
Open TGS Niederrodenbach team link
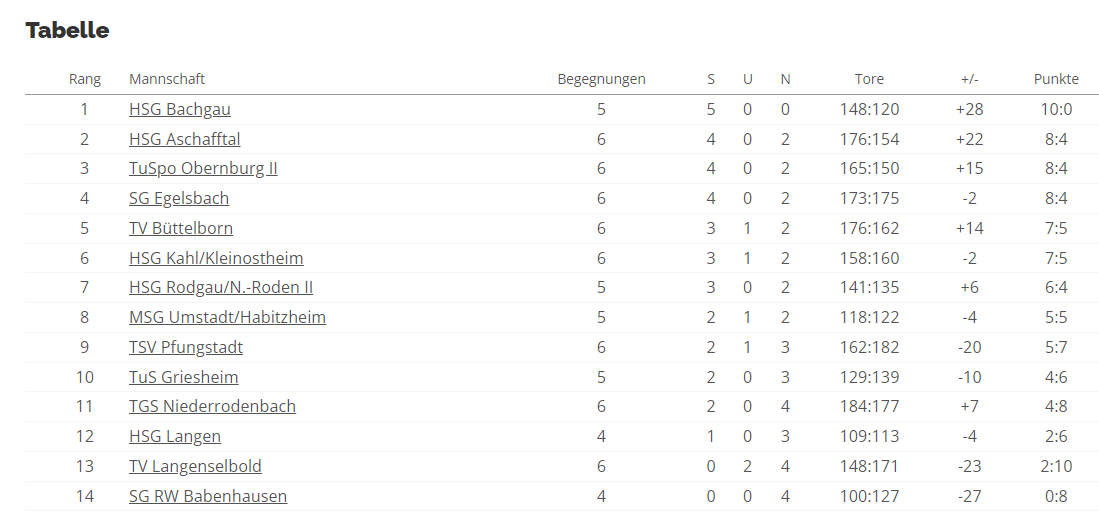pos(212,406)
